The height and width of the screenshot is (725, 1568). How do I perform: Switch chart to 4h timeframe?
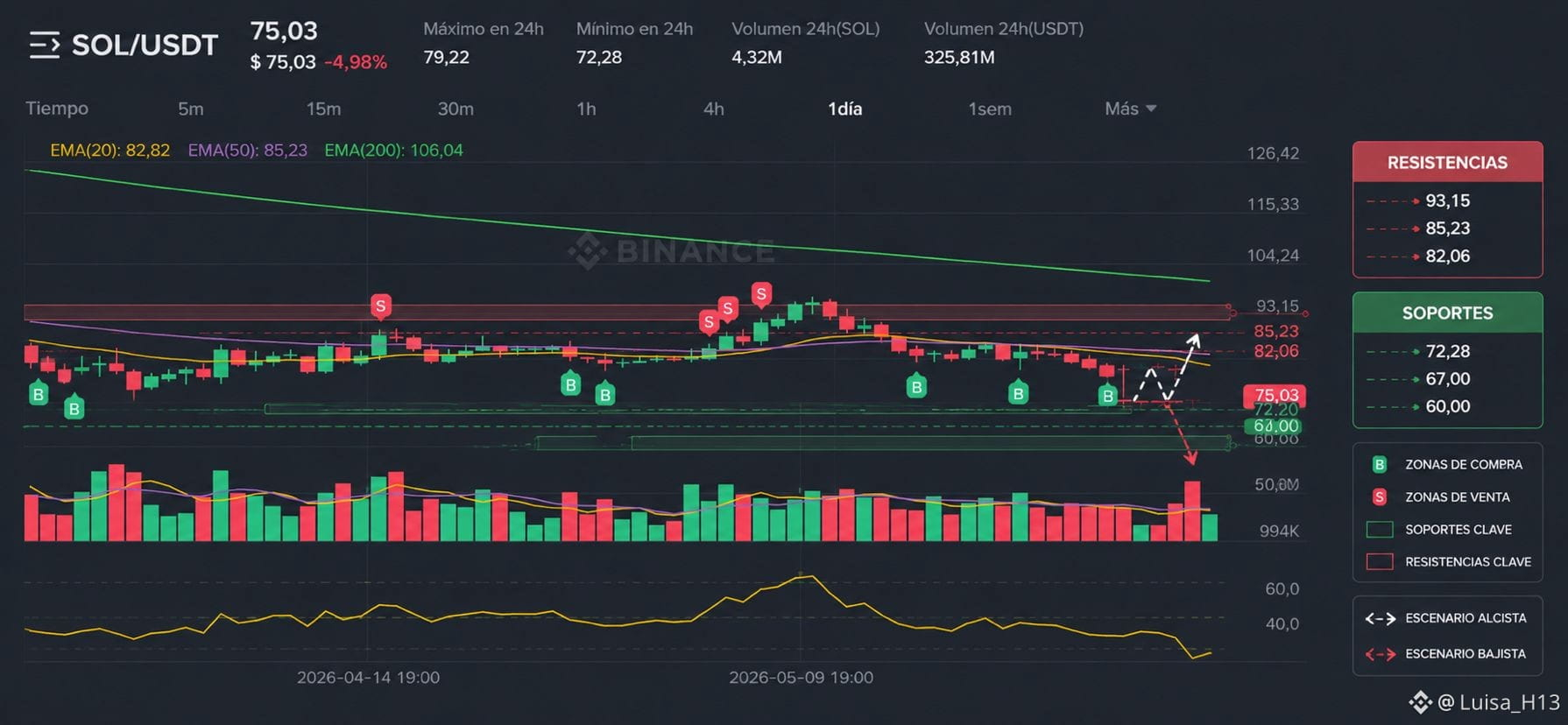click(714, 109)
